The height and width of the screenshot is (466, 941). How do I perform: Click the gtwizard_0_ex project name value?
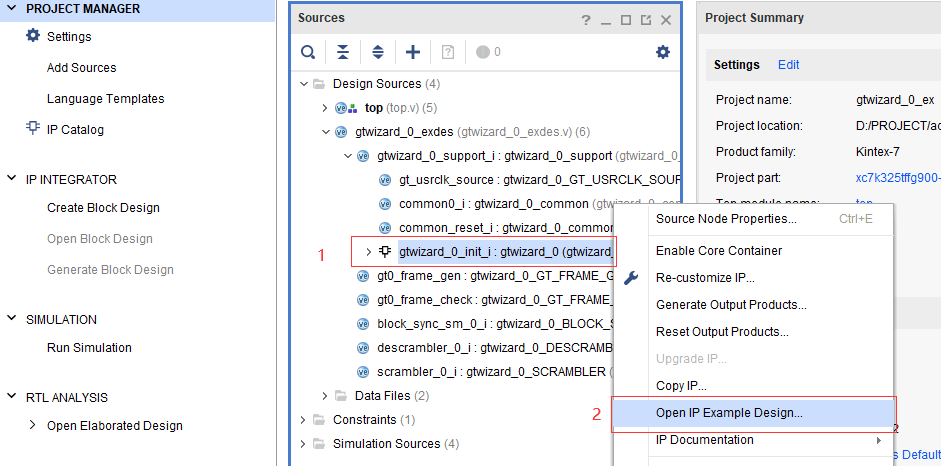click(x=894, y=100)
